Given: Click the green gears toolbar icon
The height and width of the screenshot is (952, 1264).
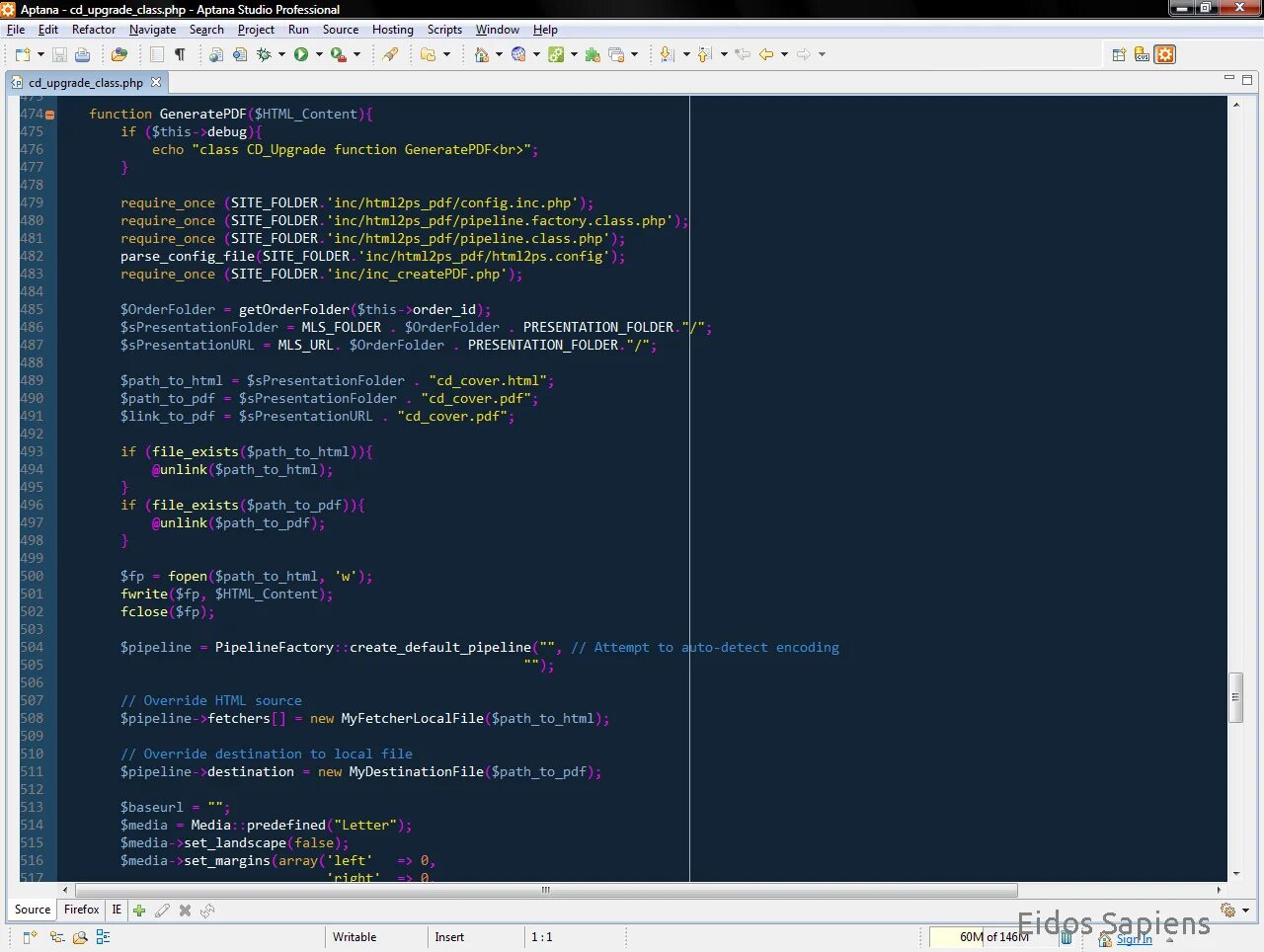Looking at the screenshot, I should point(556,54).
